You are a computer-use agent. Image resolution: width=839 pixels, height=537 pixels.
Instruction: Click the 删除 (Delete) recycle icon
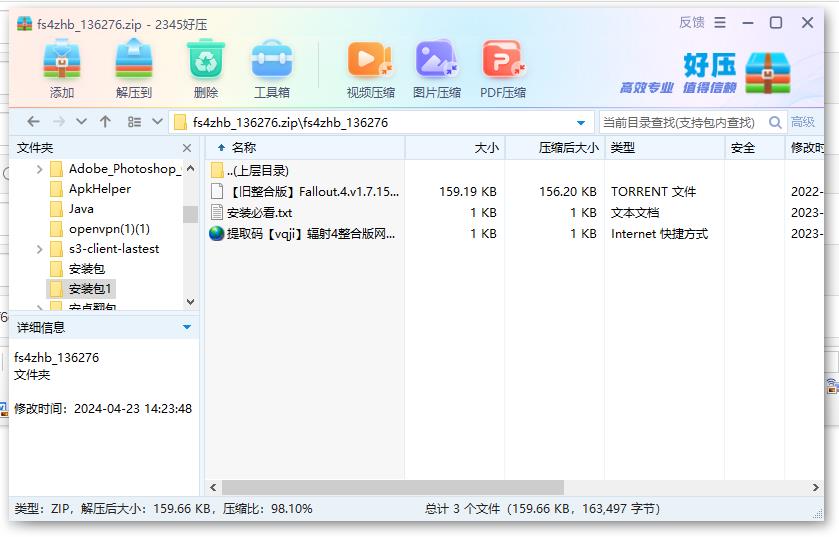tap(205, 60)
